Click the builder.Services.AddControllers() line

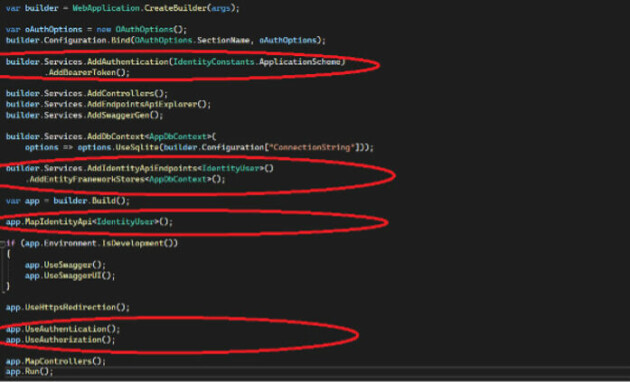(x=87, y=94)
